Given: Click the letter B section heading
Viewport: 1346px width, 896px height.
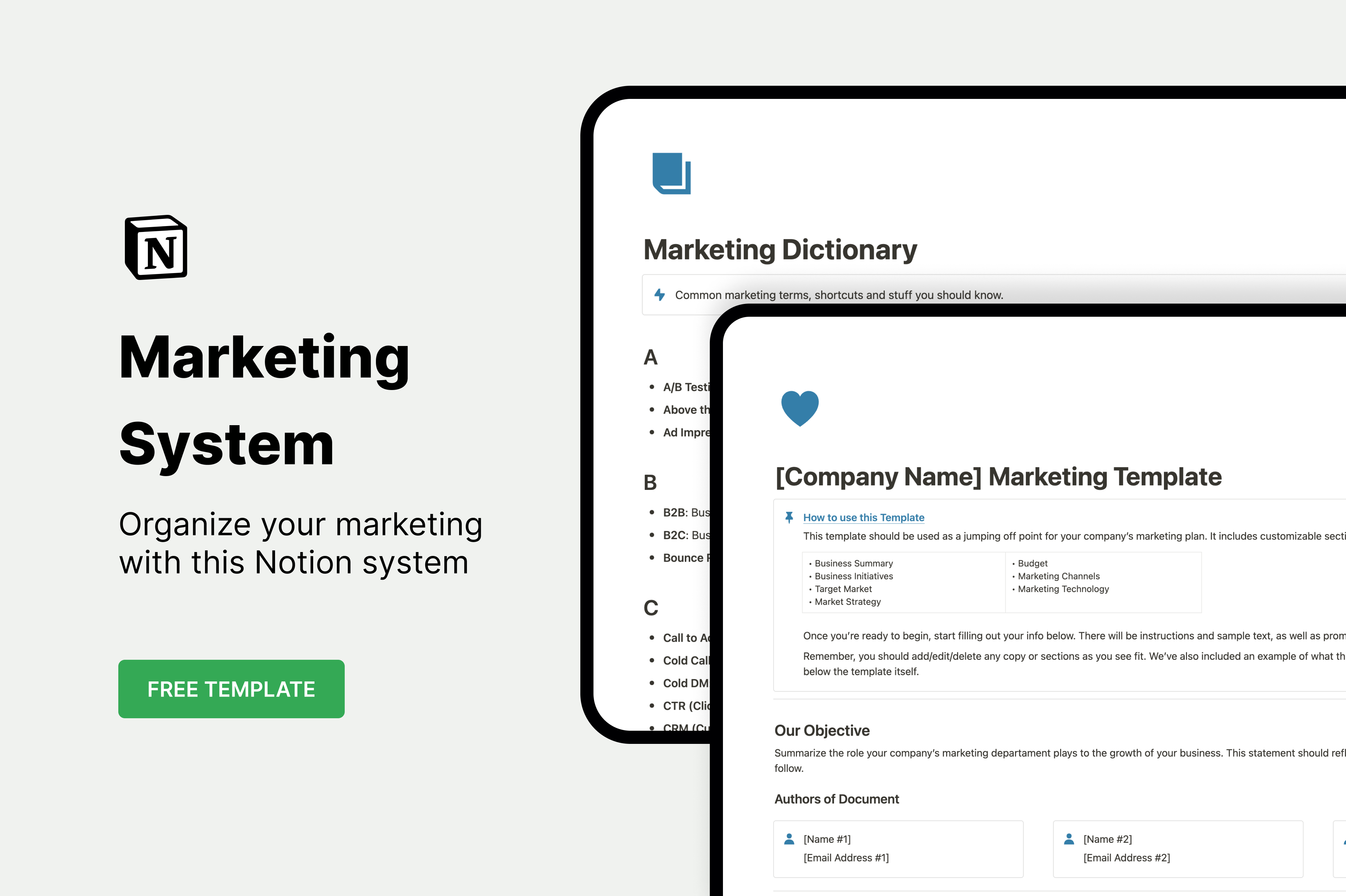Looking at the screenshot, I should click(650, 483).
